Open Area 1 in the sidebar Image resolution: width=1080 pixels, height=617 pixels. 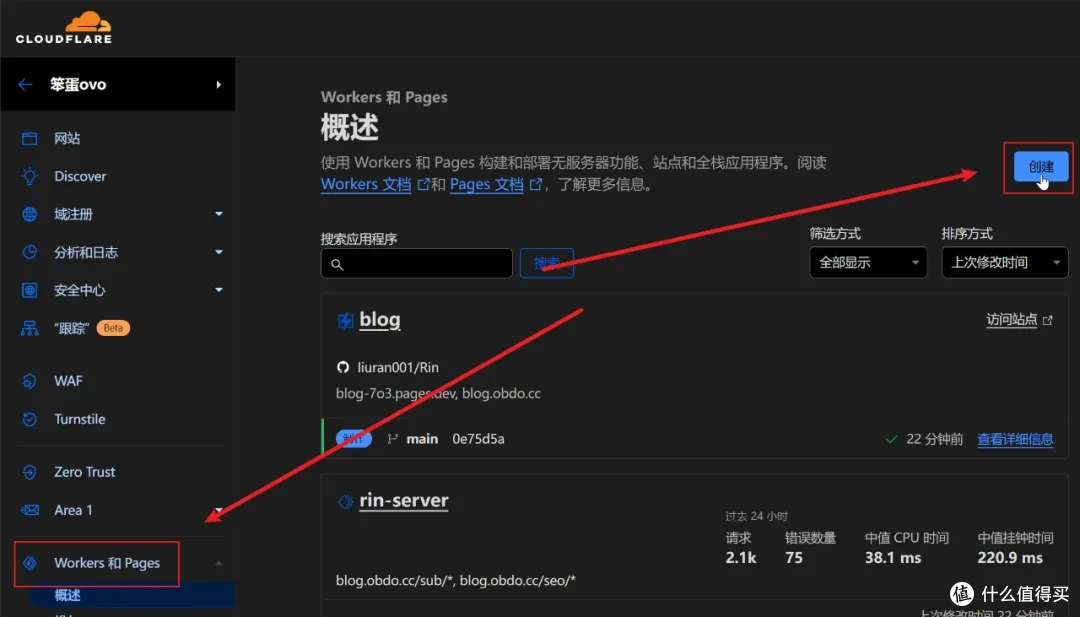[x=73, y=510]
